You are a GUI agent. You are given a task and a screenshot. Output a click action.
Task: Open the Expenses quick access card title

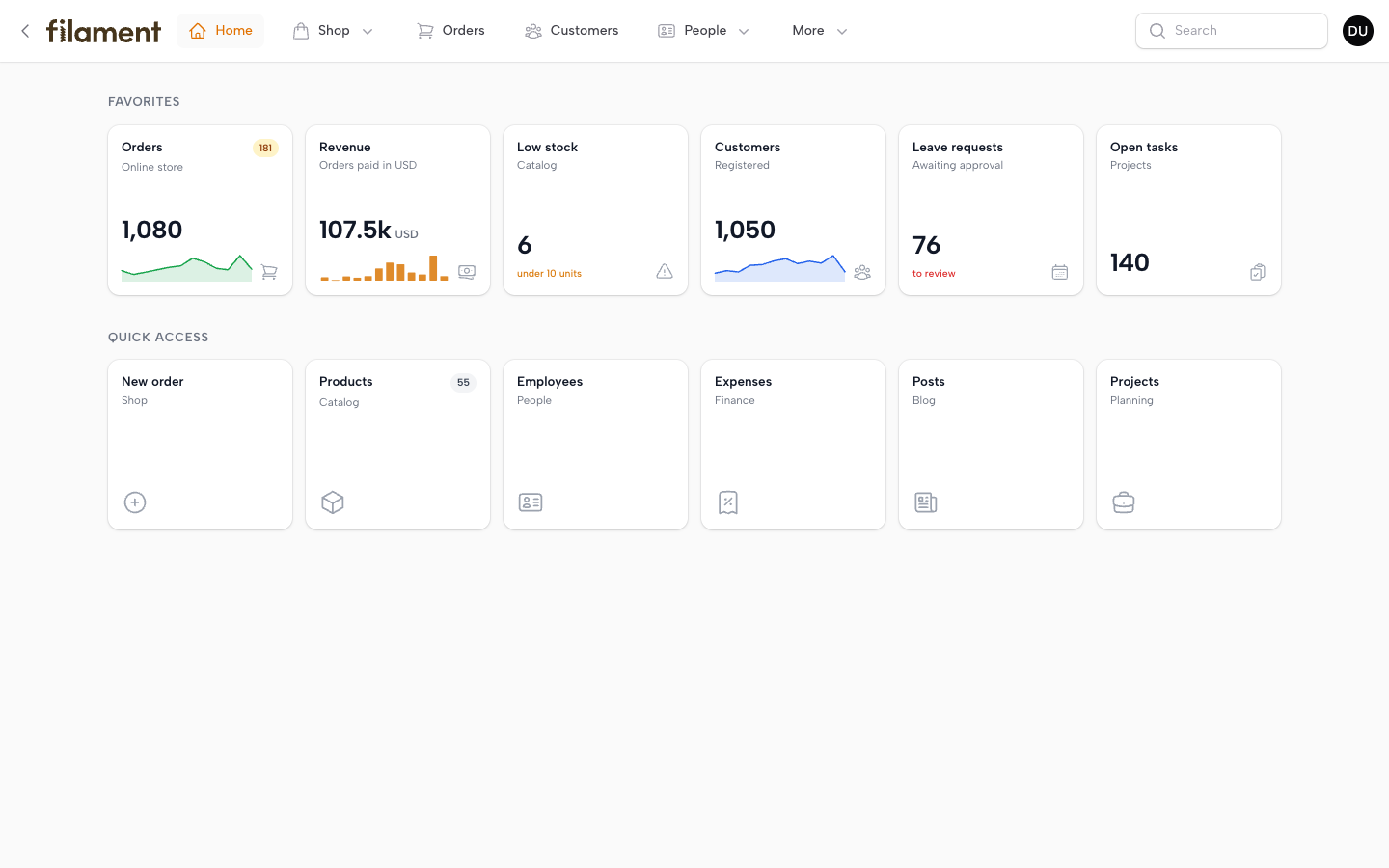pyautogui.click(x=743, y=382)
